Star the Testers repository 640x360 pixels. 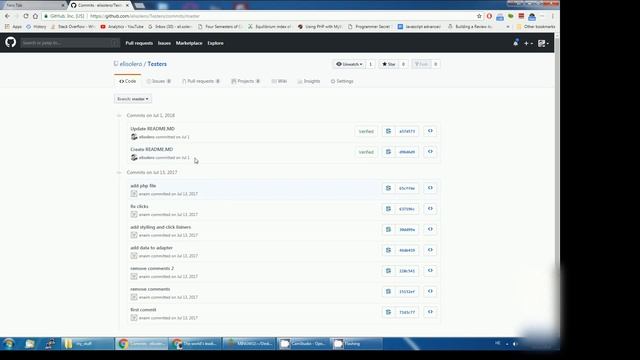389,64
